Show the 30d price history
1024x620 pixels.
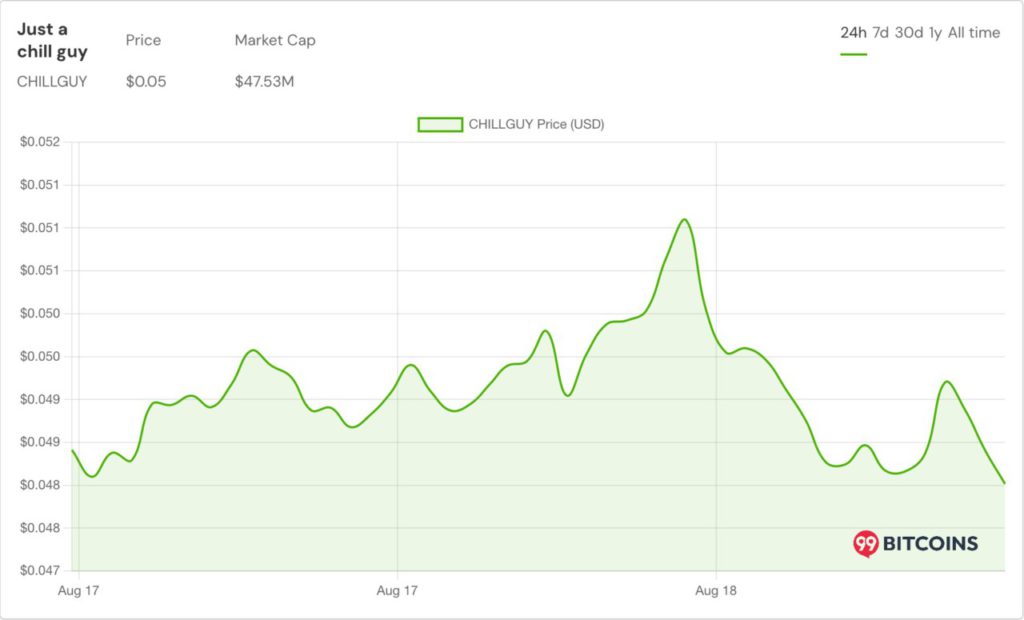[x=908, y=33]
